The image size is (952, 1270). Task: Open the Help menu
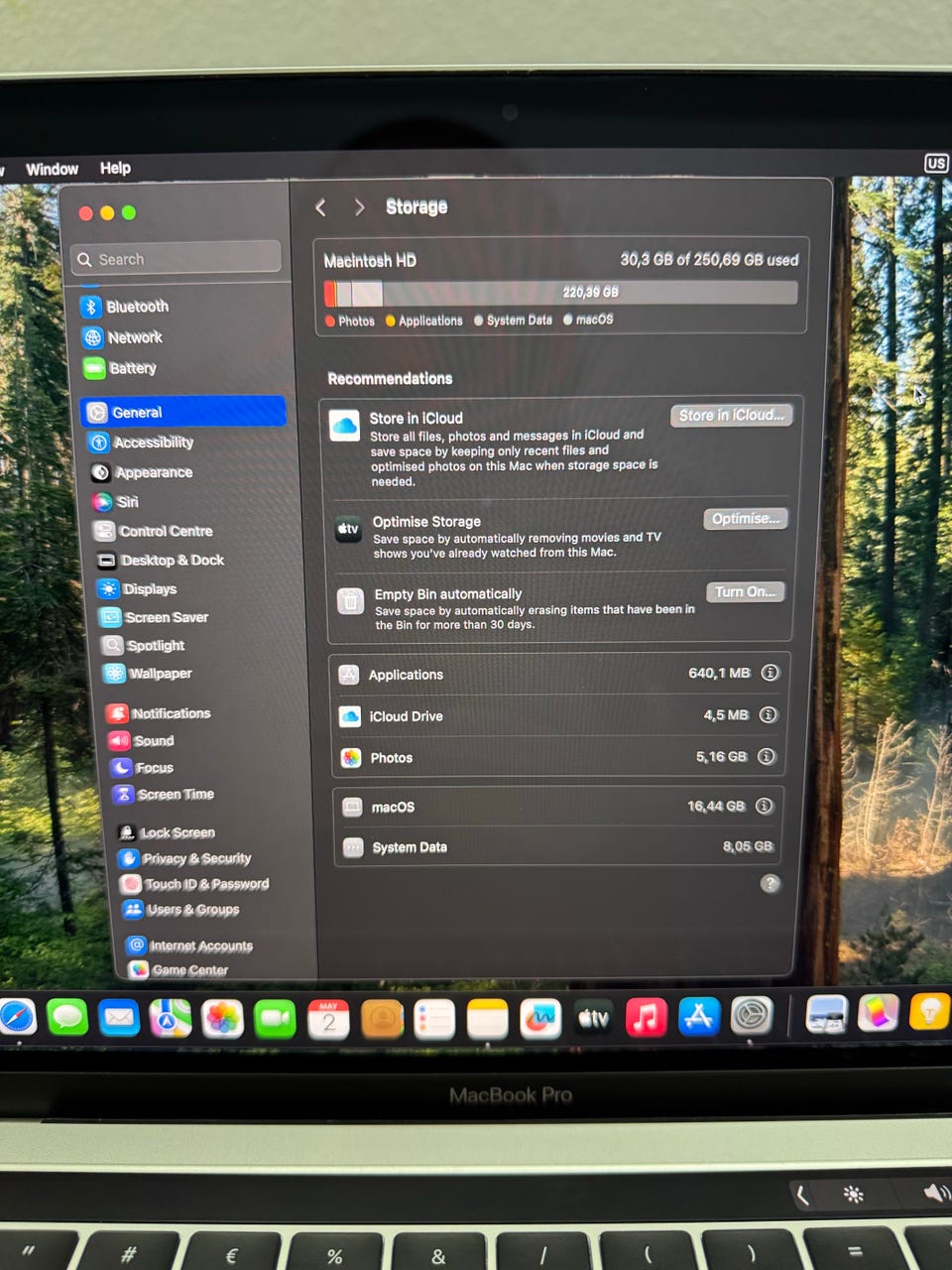pyautogui.click(x=115, y=169)
